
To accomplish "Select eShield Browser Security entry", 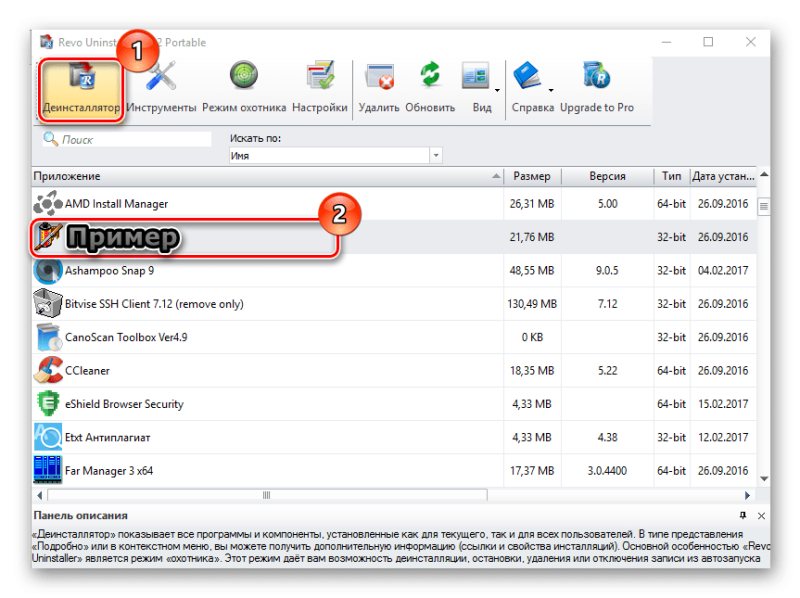I will point(124,404).
